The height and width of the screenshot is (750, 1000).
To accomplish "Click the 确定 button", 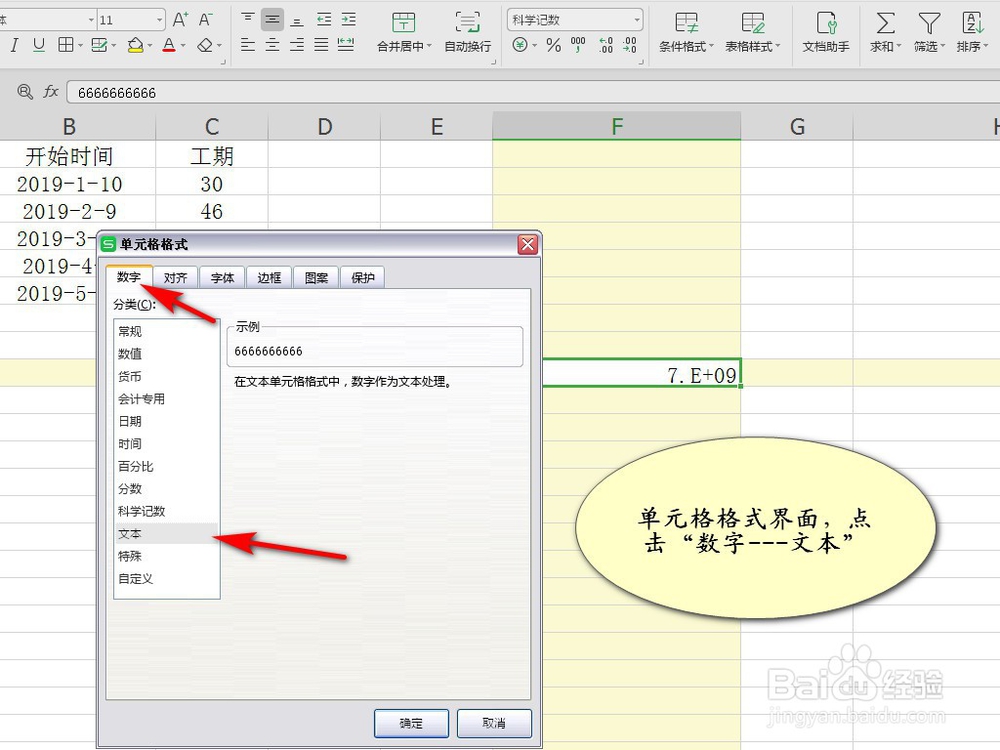I will tap(411, 723).
